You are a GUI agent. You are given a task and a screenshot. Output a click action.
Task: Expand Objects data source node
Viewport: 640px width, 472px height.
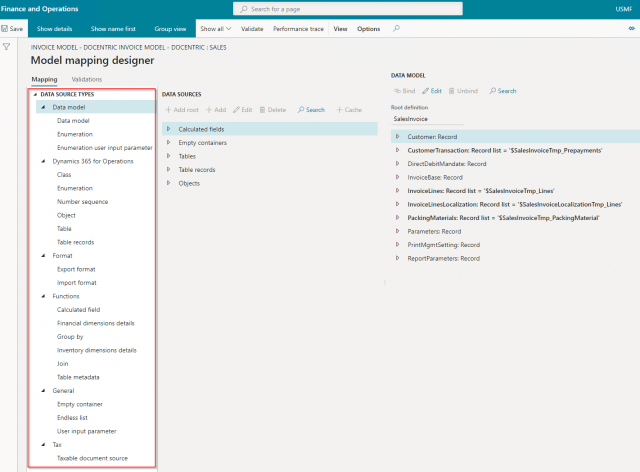pyautogui.click(x=168, y=183)
